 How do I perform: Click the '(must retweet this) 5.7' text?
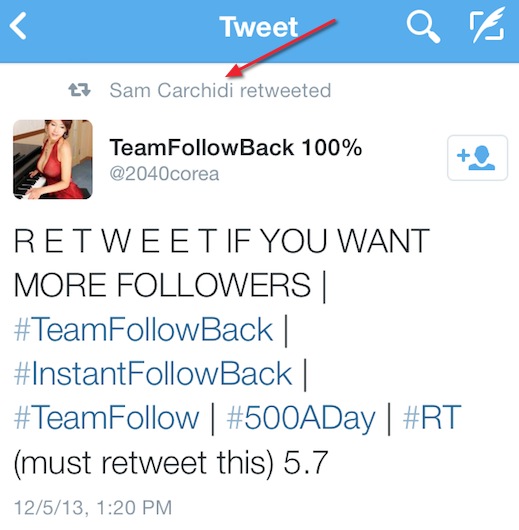point(171,463)
